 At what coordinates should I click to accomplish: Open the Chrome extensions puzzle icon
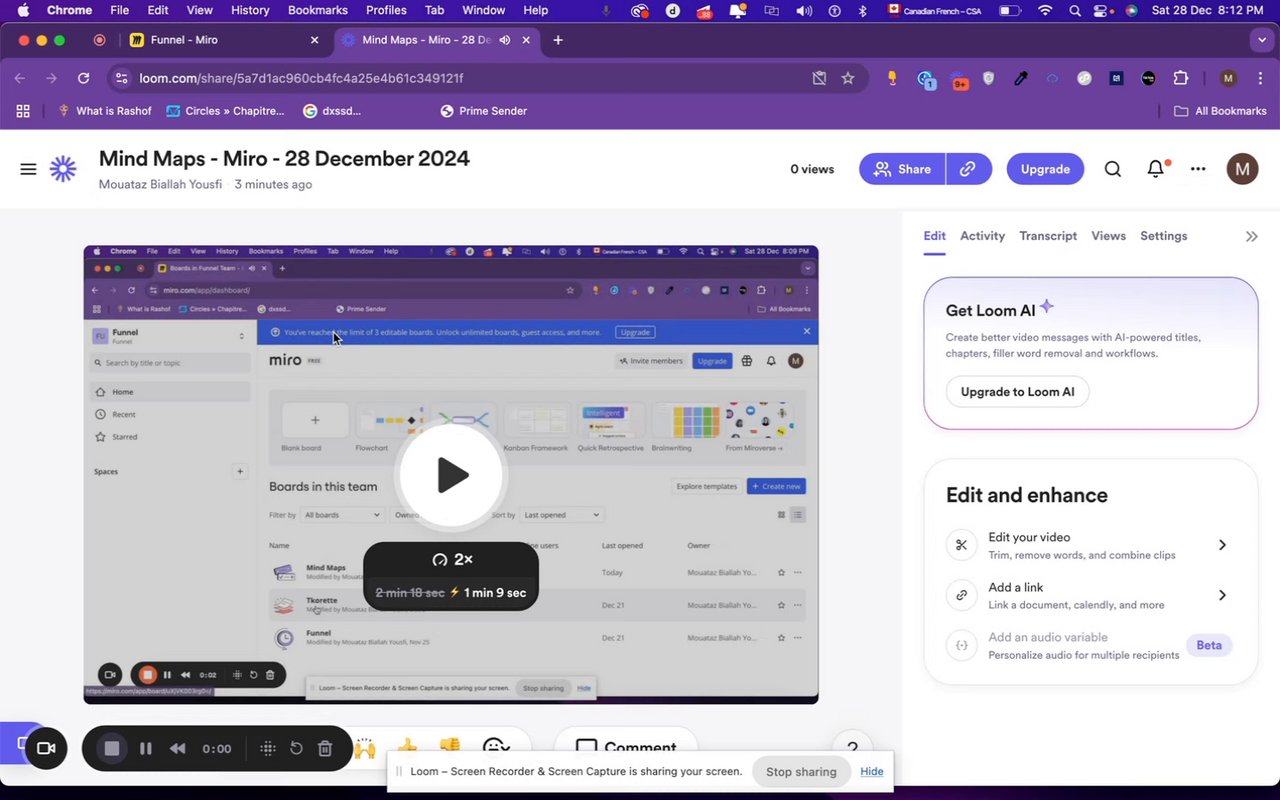pyautogui.click(x=1181, y=78)
